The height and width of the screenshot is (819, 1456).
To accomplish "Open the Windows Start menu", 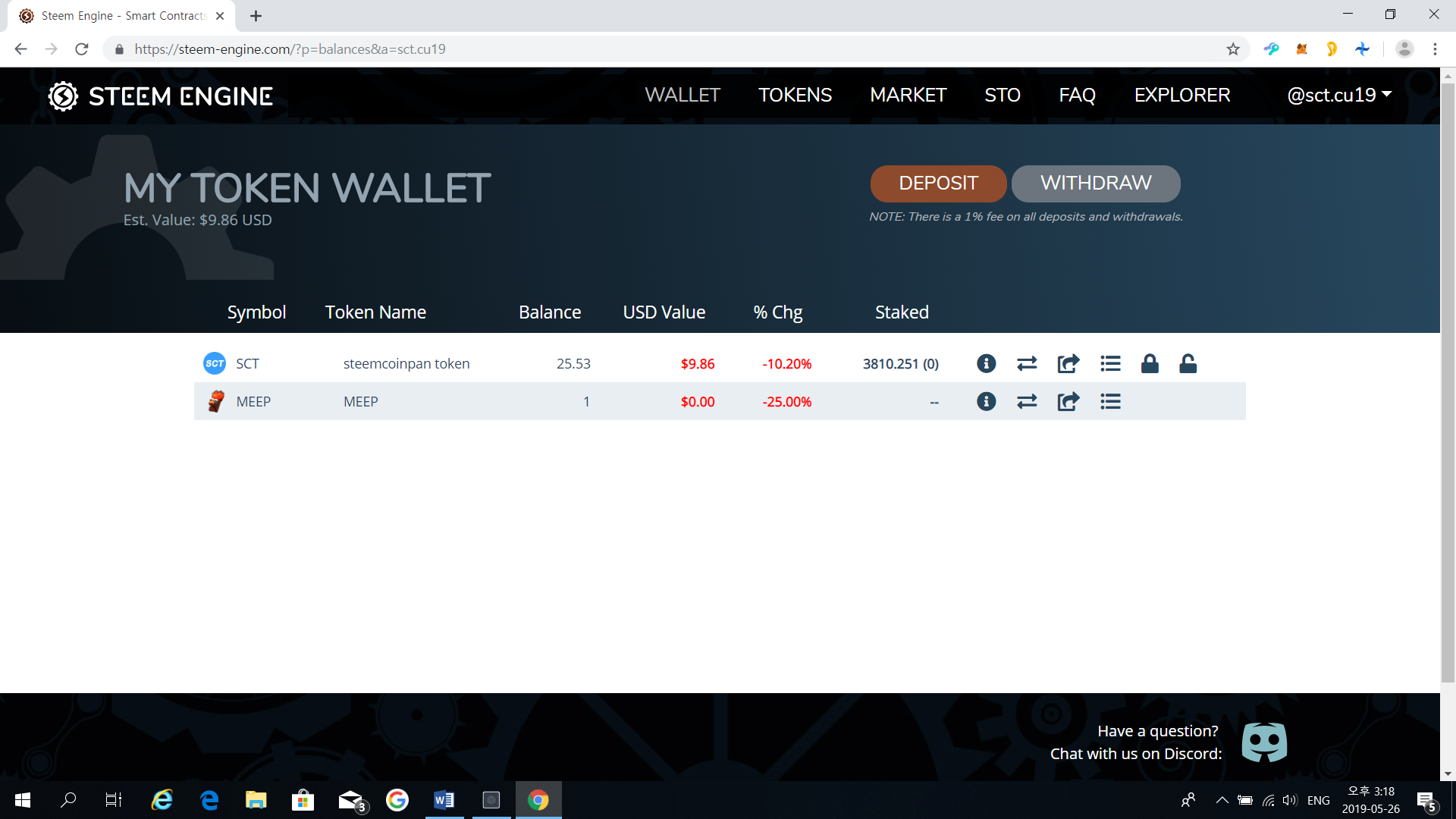I will (23, 800).
